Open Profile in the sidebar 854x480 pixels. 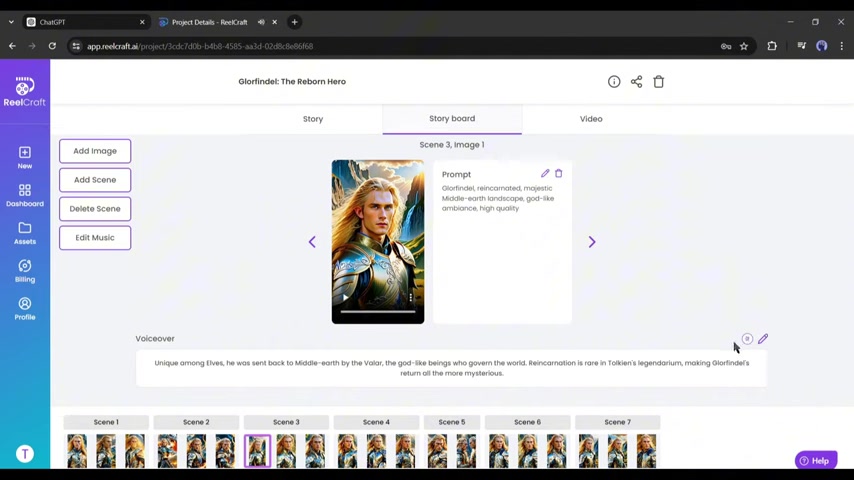25,308
